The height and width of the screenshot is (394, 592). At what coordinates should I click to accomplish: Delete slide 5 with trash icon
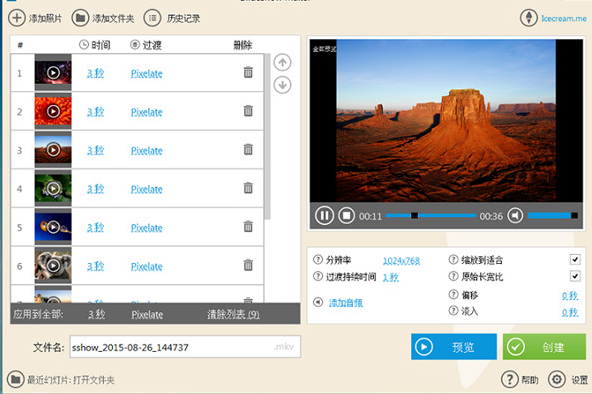pyautogui.click(x=248, y=226)
